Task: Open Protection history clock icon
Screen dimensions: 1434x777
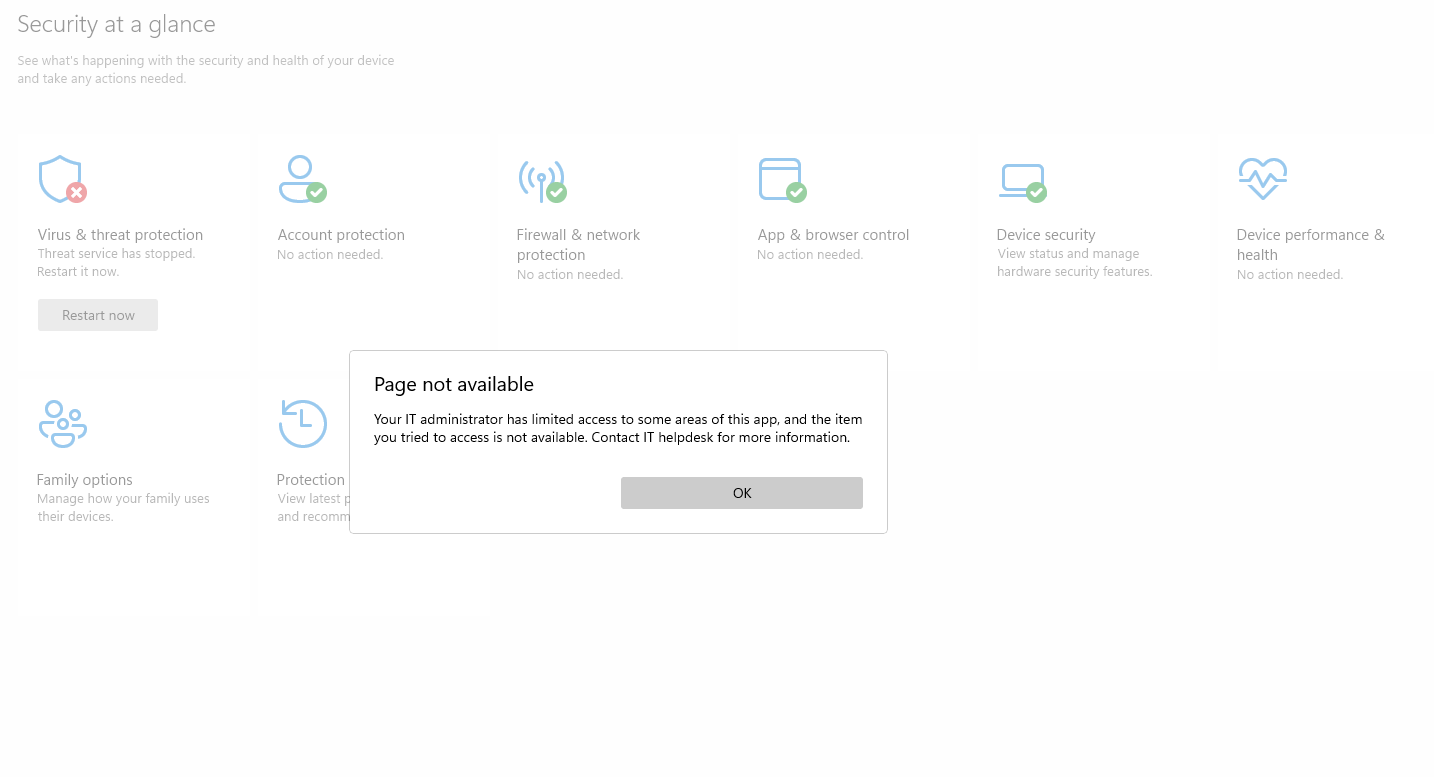Action: coord(302,424)
